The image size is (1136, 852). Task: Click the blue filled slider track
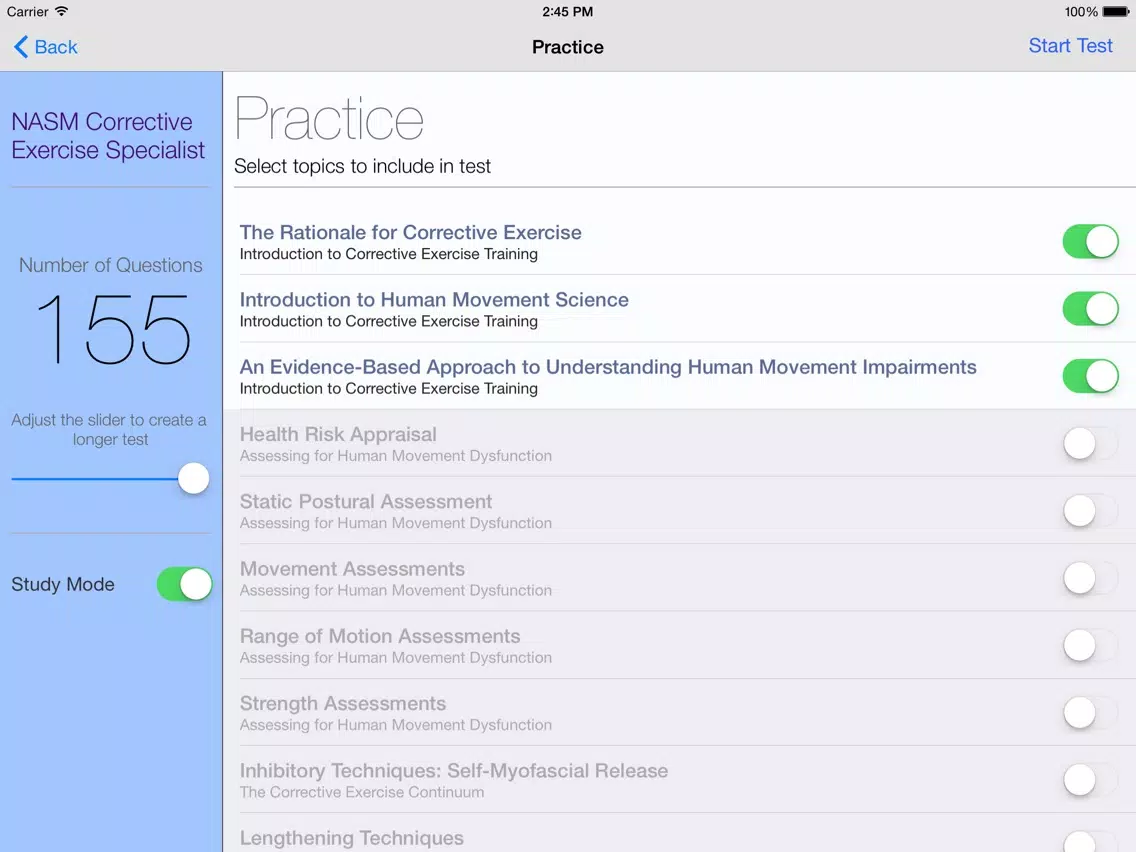(x=95, y=478)
